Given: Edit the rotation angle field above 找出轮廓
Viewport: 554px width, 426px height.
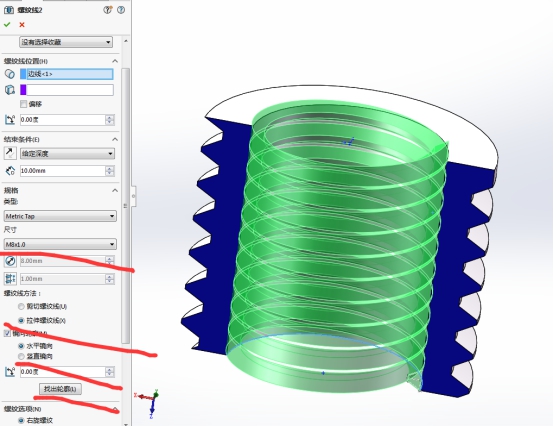Looking at the screenshot, I should (x=63, y=372).
